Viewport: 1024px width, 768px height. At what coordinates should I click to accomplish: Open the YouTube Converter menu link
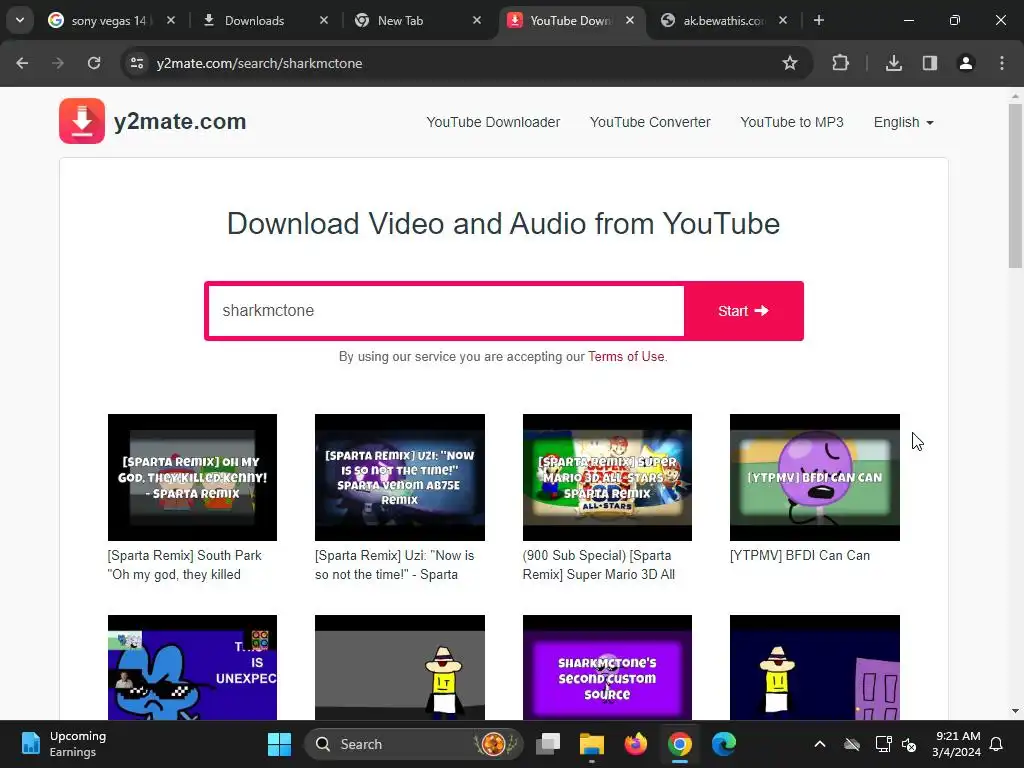(x=650, y=122)
